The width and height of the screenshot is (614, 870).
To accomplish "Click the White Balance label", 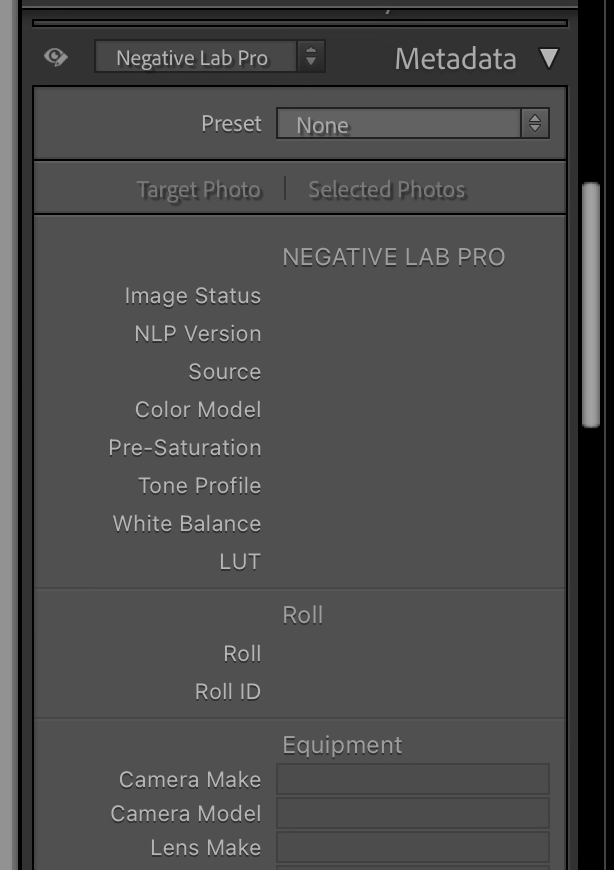I will click(187, 524).
